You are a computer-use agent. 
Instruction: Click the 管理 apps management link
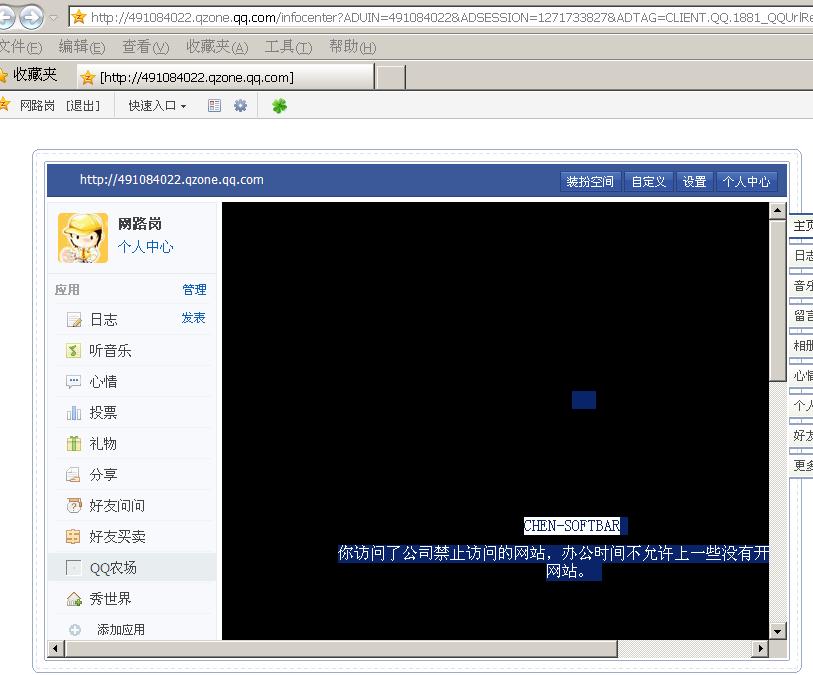coord(194,289)
